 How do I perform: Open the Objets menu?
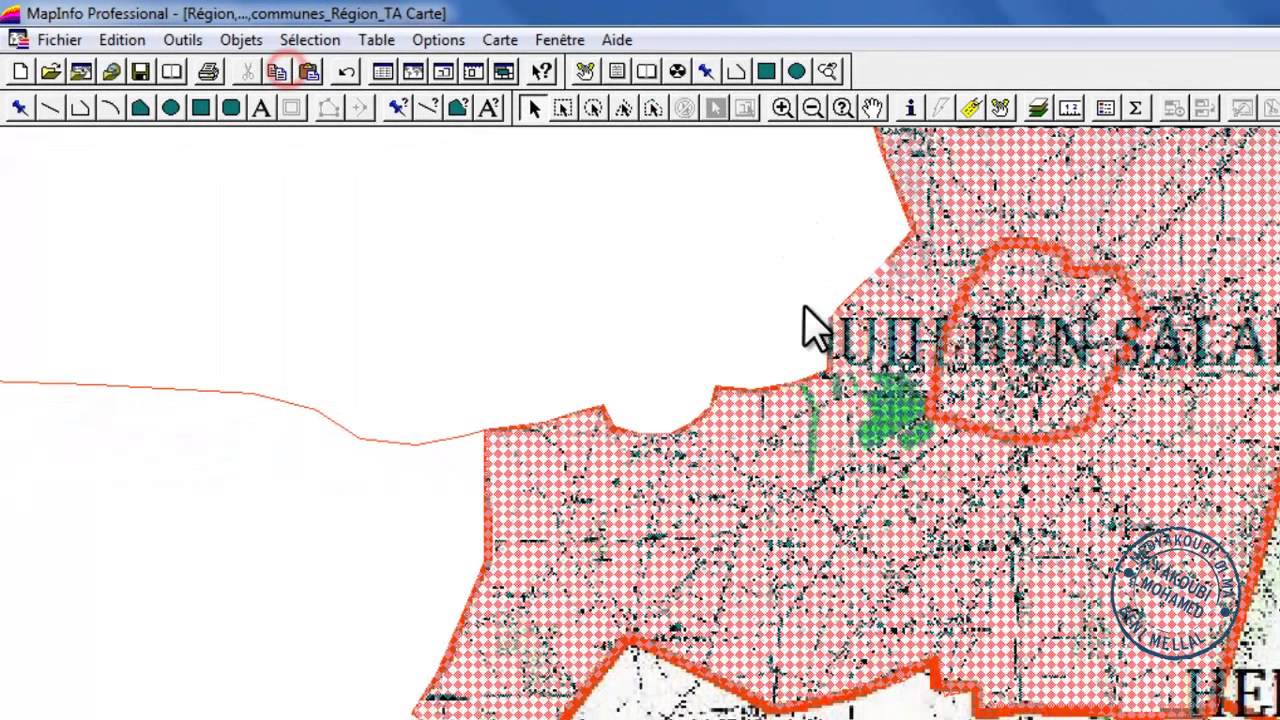click(x=241, y=40)
